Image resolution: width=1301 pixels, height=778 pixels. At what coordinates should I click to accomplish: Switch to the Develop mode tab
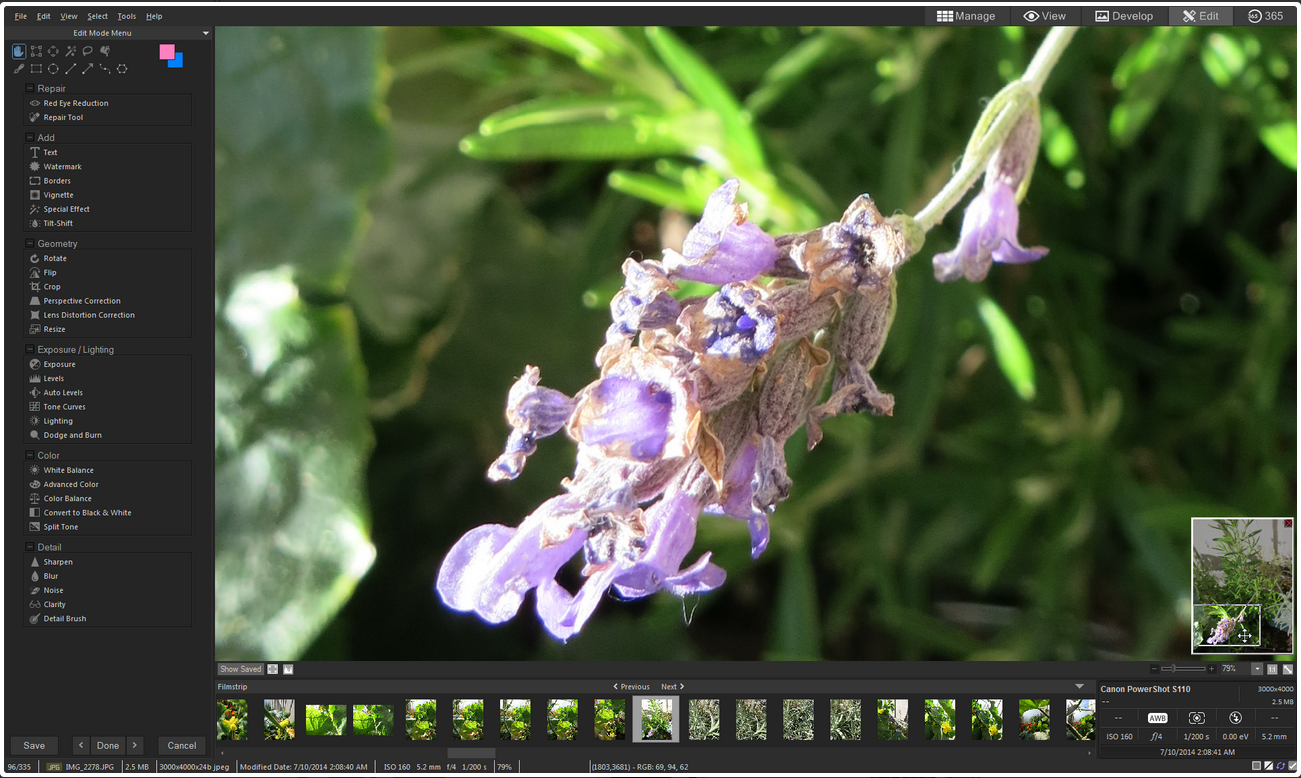coord(1124,16)
